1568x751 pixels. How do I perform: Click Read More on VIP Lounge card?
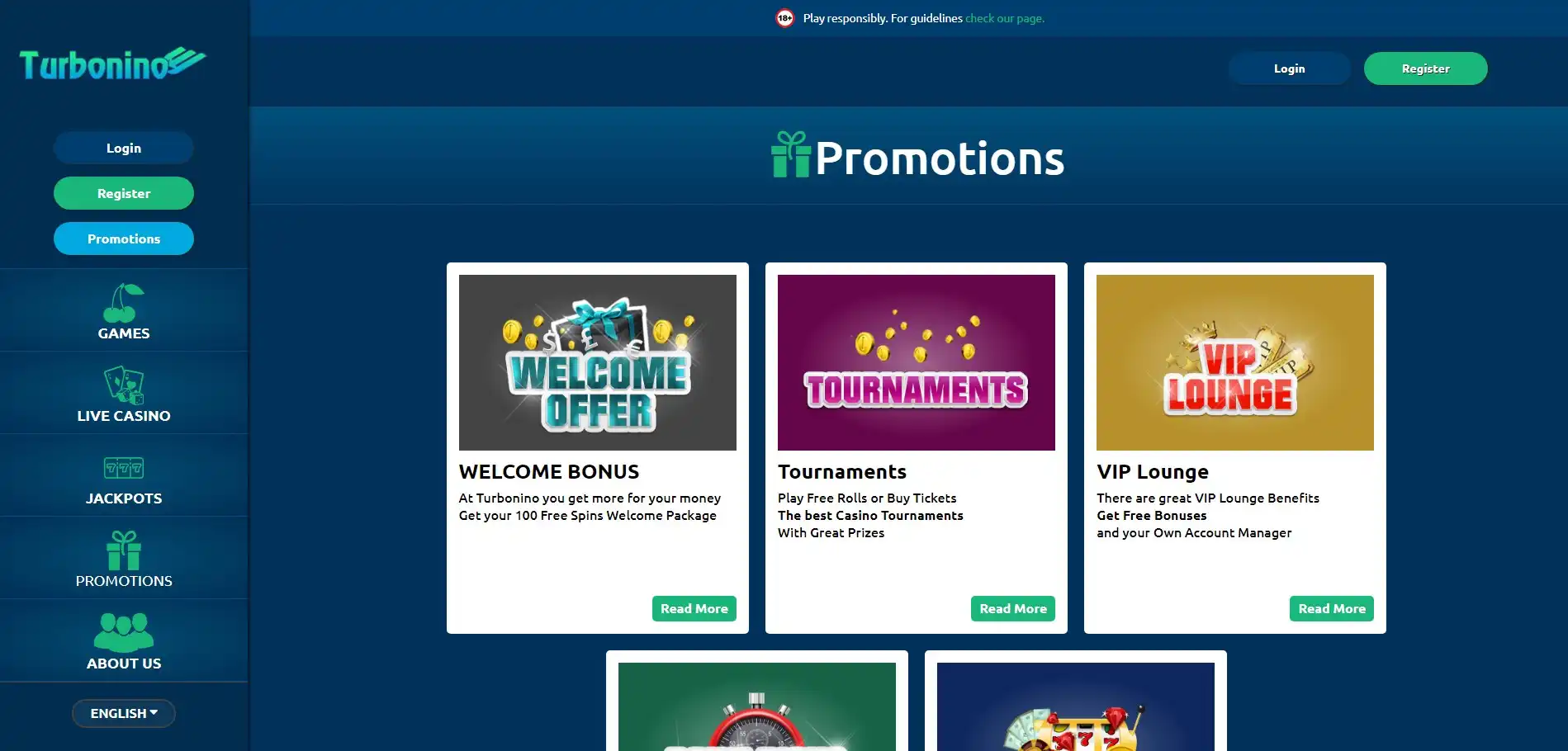tap(1332, 608)
